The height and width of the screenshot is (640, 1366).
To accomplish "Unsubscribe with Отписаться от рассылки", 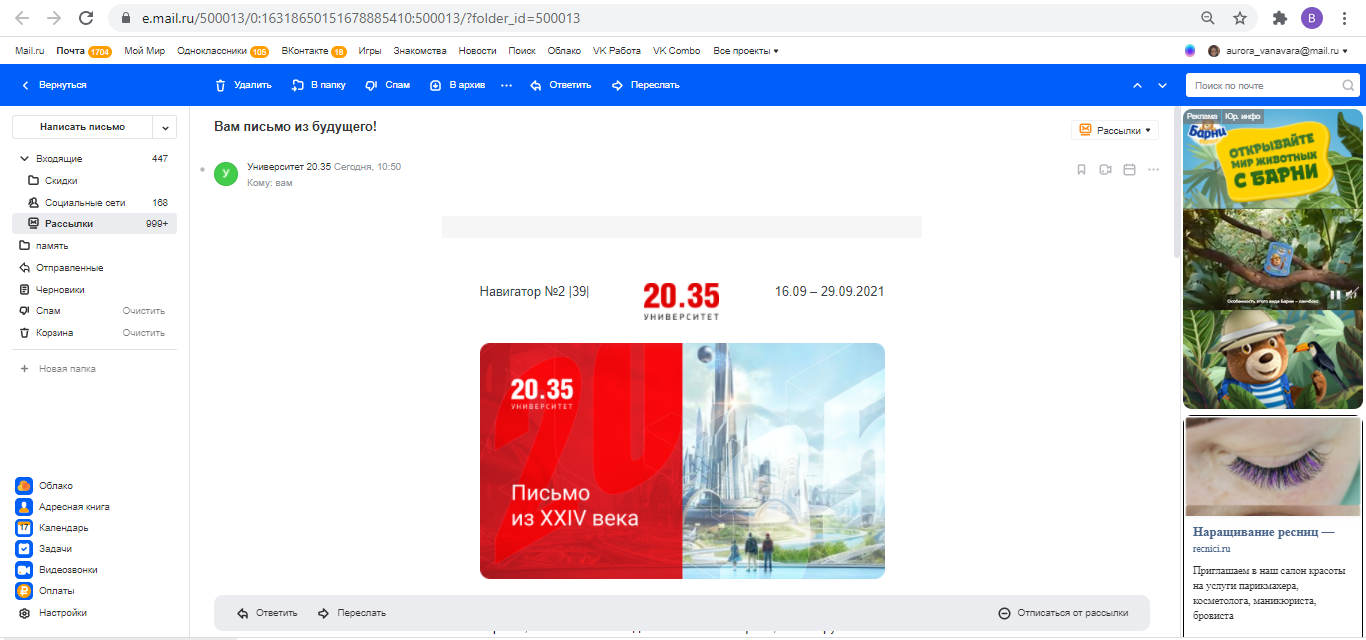I will (x=1063, y=613).
